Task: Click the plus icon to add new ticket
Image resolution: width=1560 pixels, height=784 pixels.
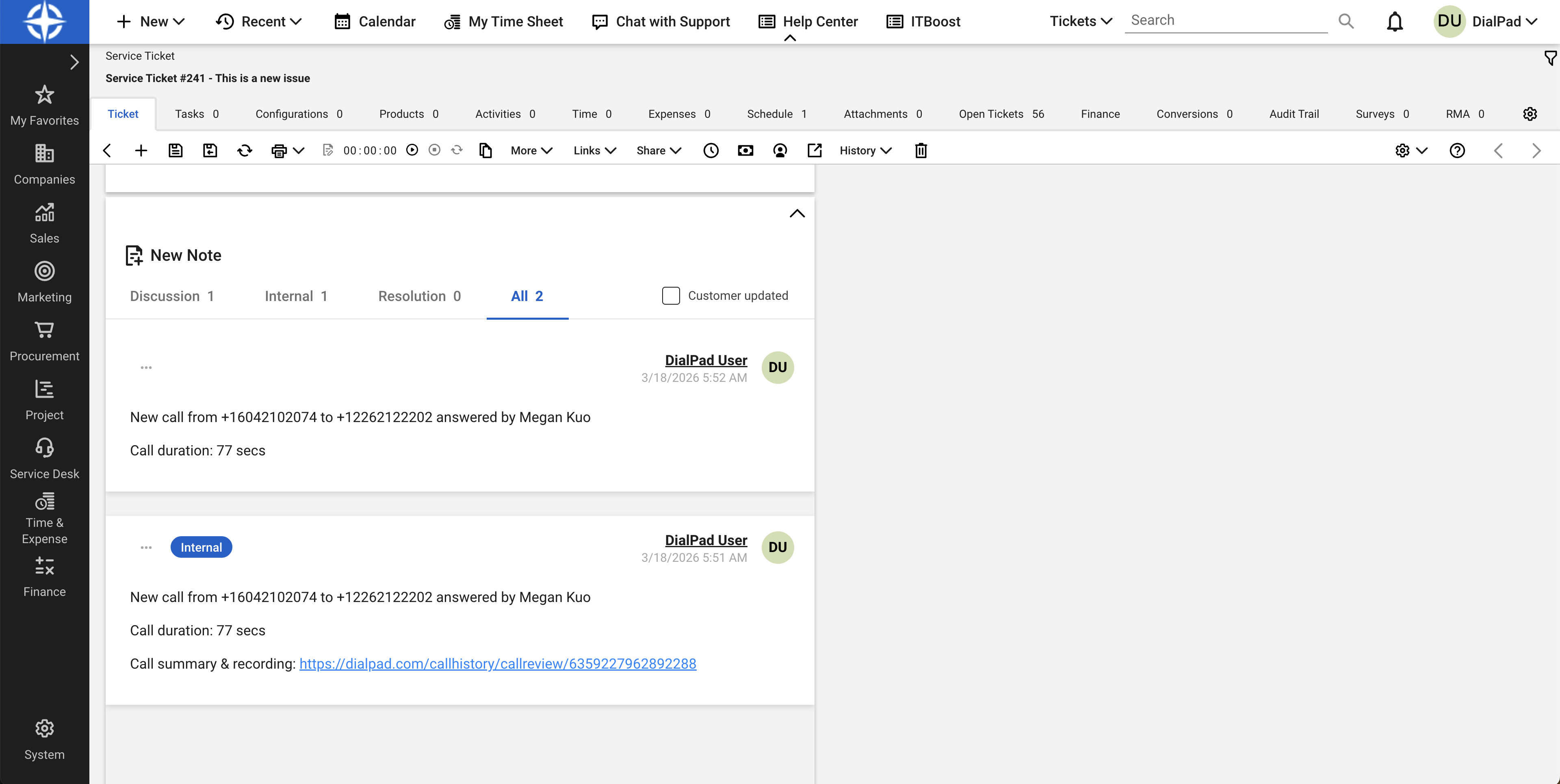Action: (141, 150)
